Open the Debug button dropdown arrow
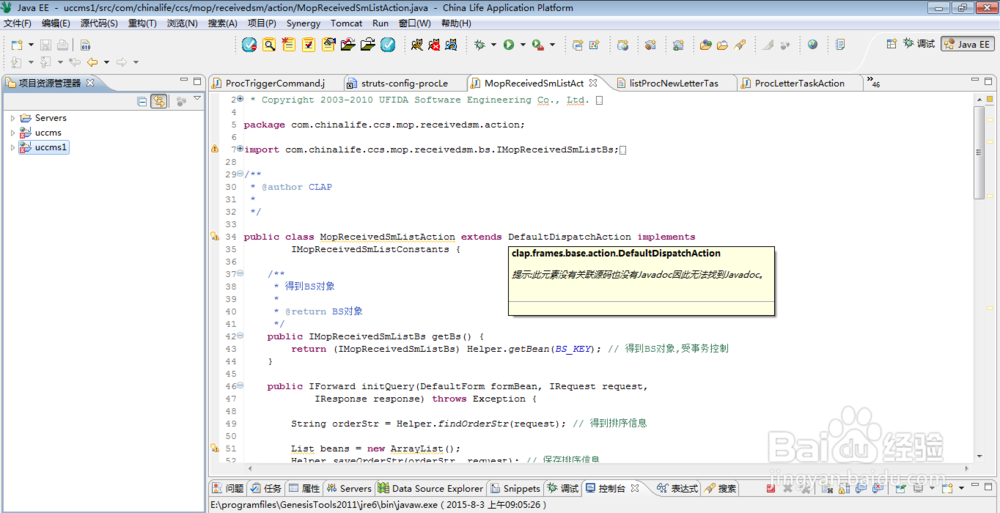The width and height of the screenshot is (1000, 513). click(494, 45)
